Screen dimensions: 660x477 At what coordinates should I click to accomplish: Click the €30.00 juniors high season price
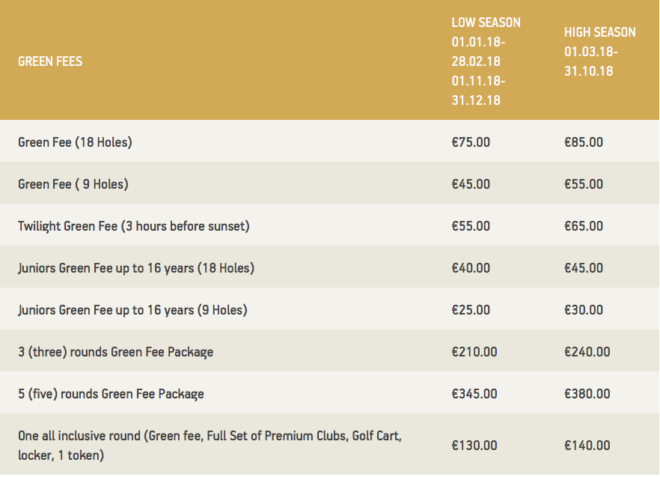click(583, 310)
